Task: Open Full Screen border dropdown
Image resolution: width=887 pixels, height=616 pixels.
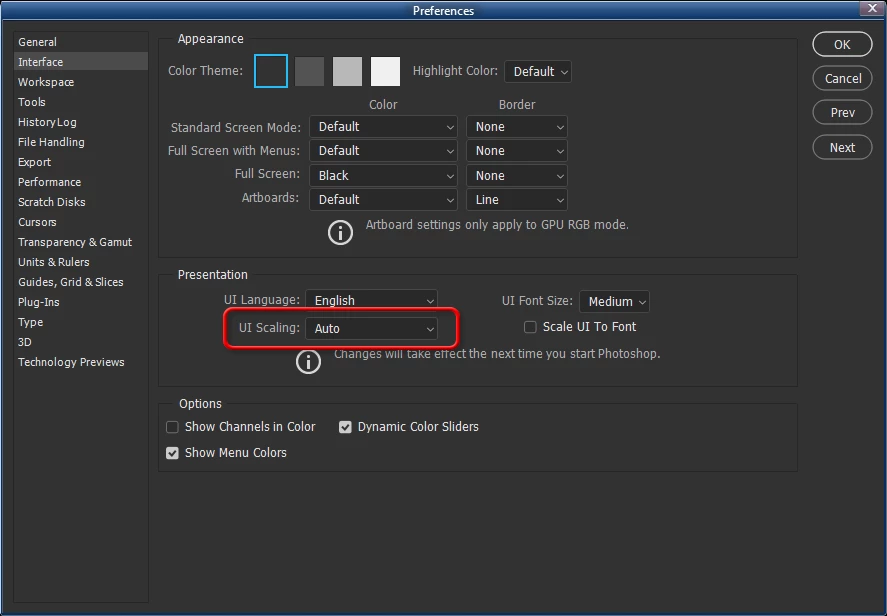Action: [x=516, y=175]
